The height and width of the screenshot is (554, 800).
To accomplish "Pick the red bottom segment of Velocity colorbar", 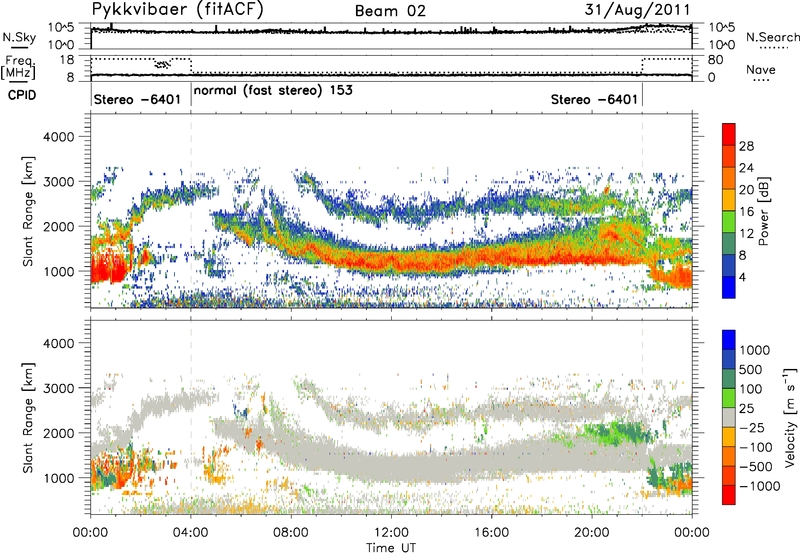I will 729,495.
